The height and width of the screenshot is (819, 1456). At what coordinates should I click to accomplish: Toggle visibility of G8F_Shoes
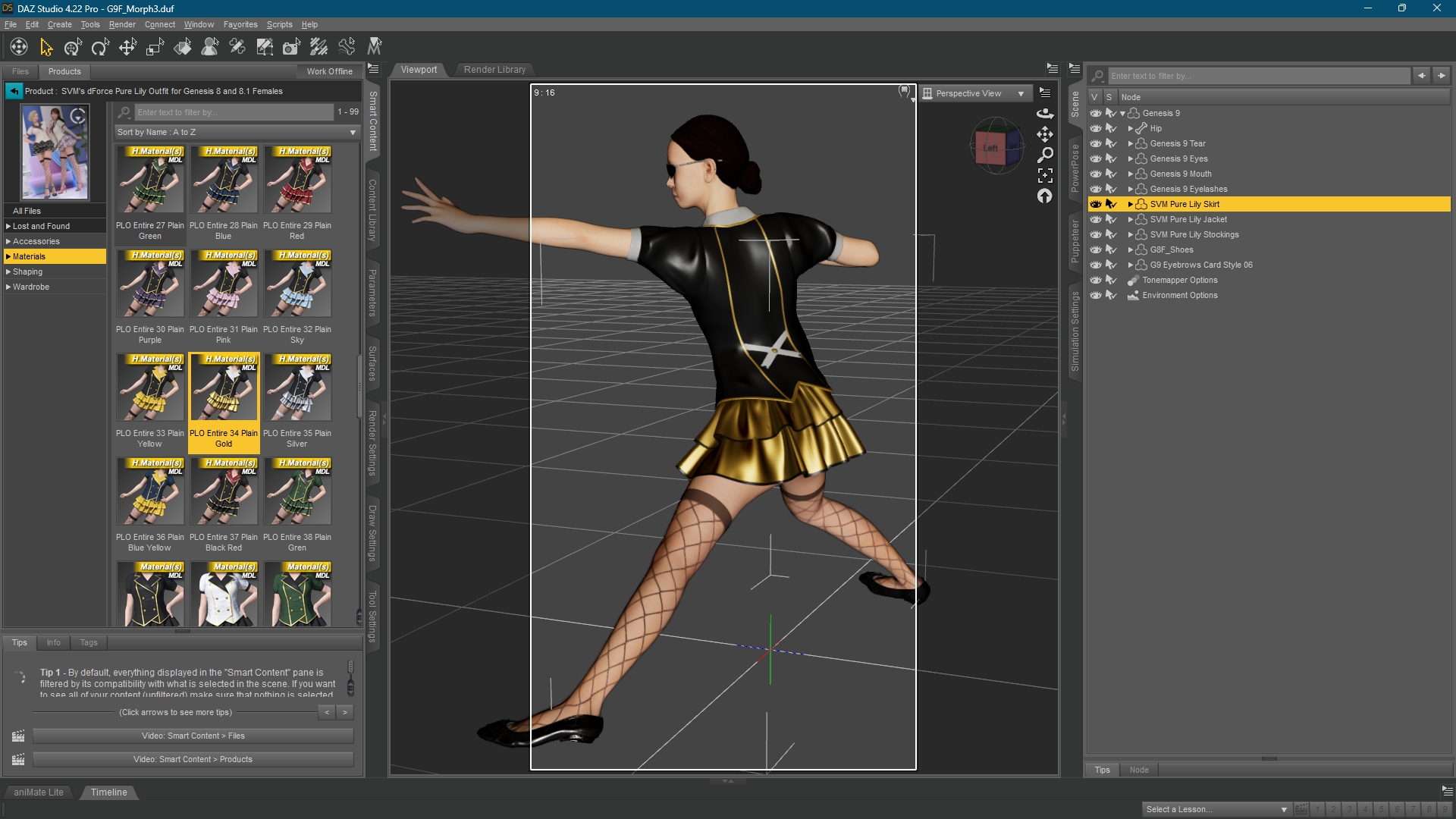(x=1096, y=249)
